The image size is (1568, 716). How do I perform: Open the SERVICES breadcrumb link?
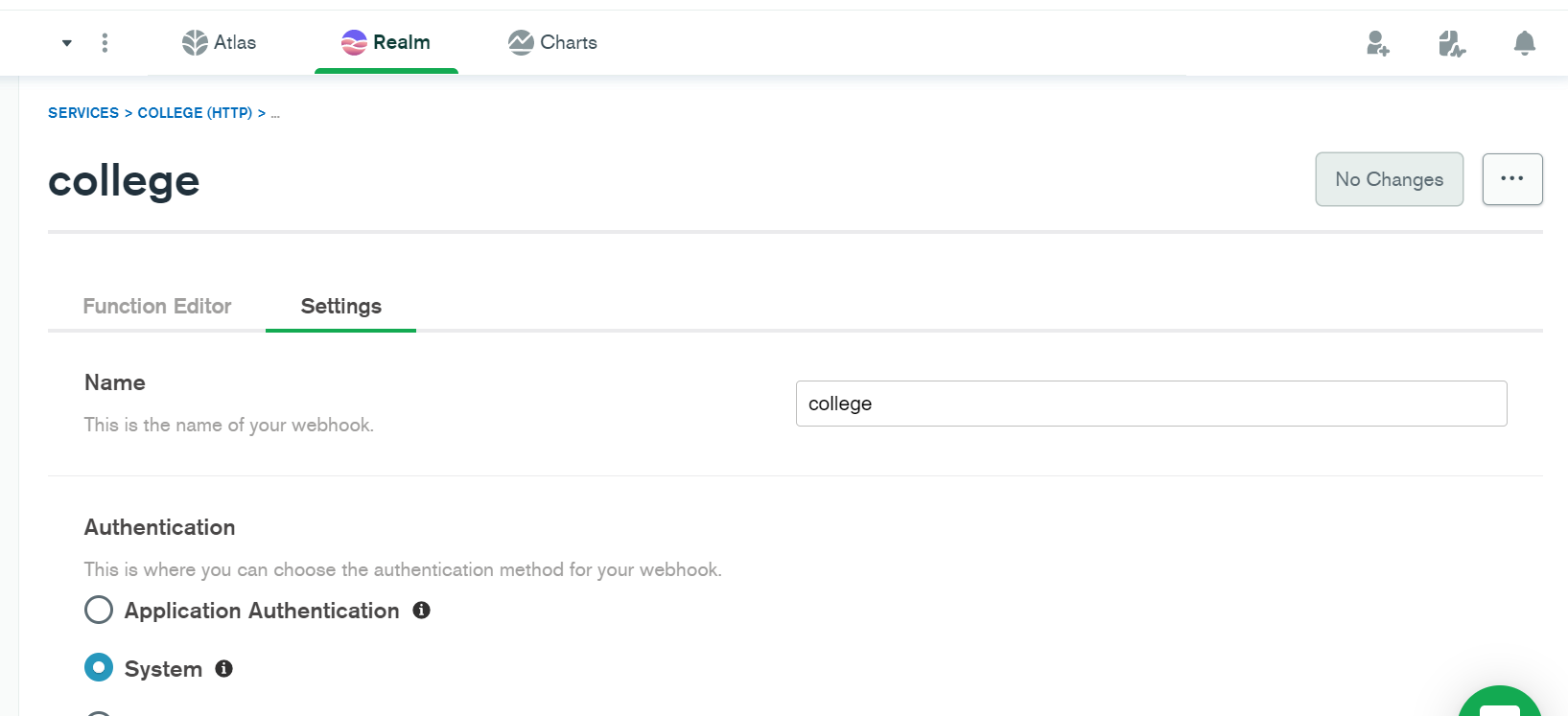click(83, 112)
